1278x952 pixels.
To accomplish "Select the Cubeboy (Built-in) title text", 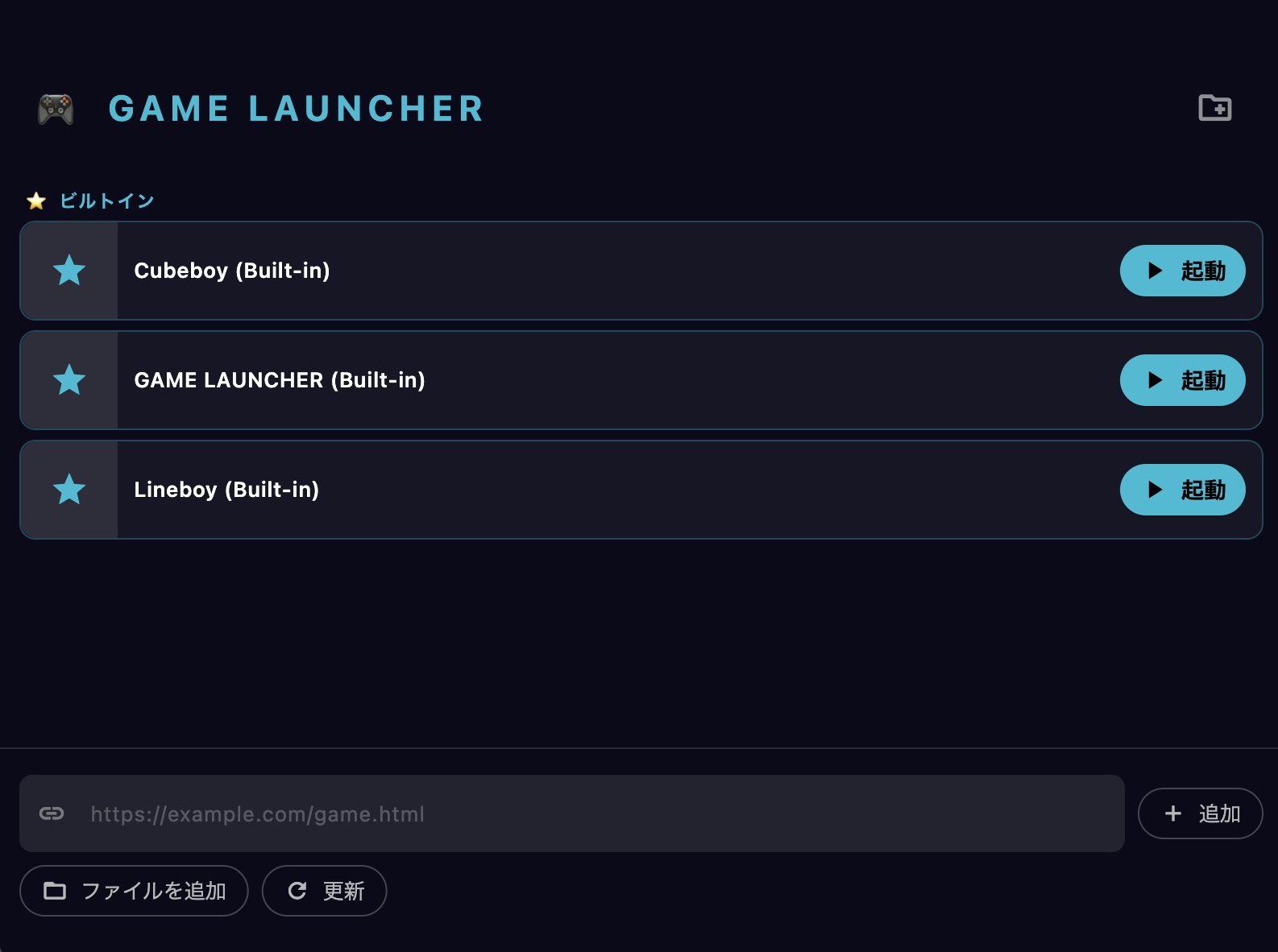I will 232,271.
